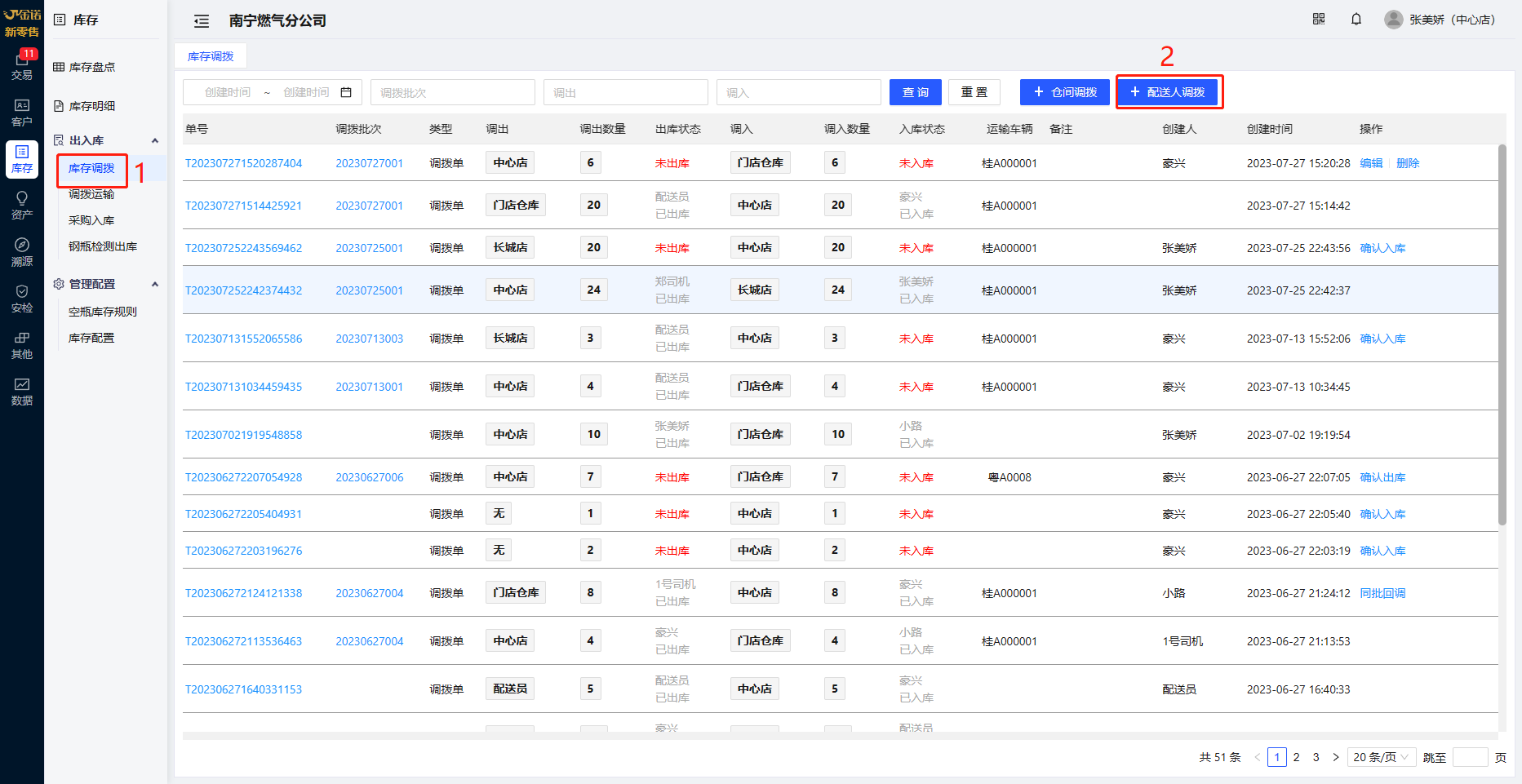Go to next page arrow
Screen dimensions: 1522x784
coord(1335,757)
